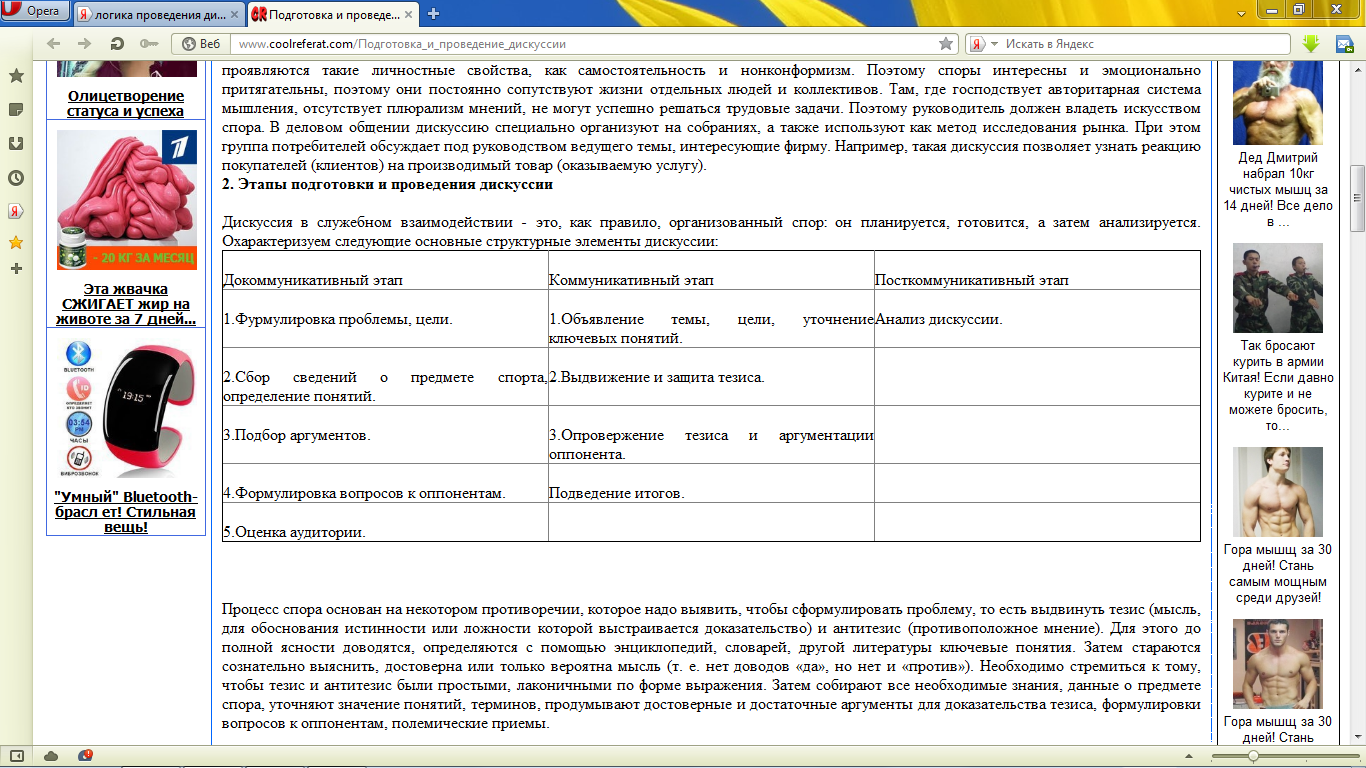Open the Yandex panel in the sidebar
Image resolution: width=1366 pixels, height=768 pixels.
pos(16,211)
